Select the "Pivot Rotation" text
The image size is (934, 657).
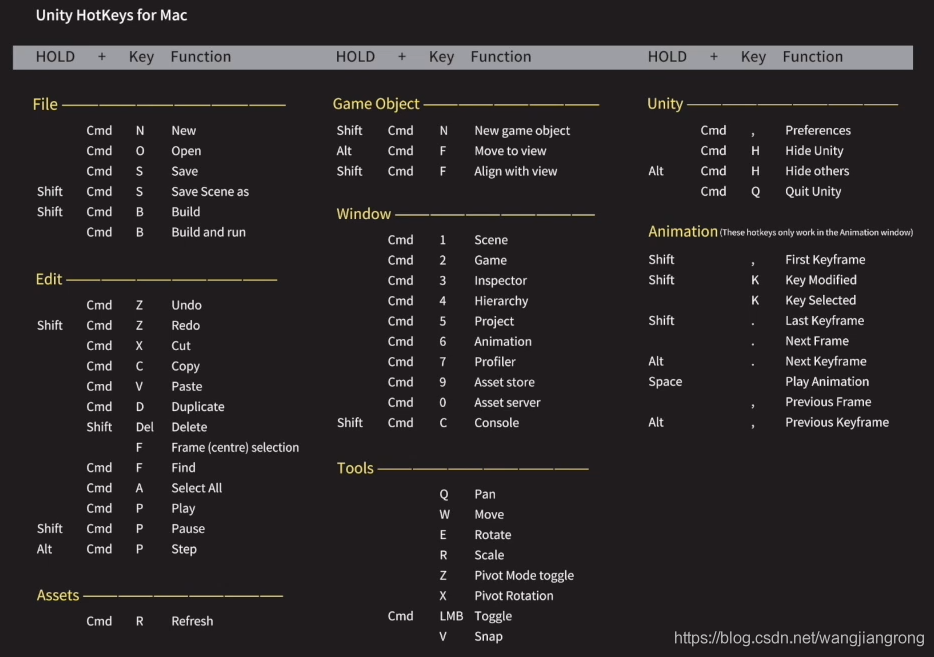coord(514,596)
